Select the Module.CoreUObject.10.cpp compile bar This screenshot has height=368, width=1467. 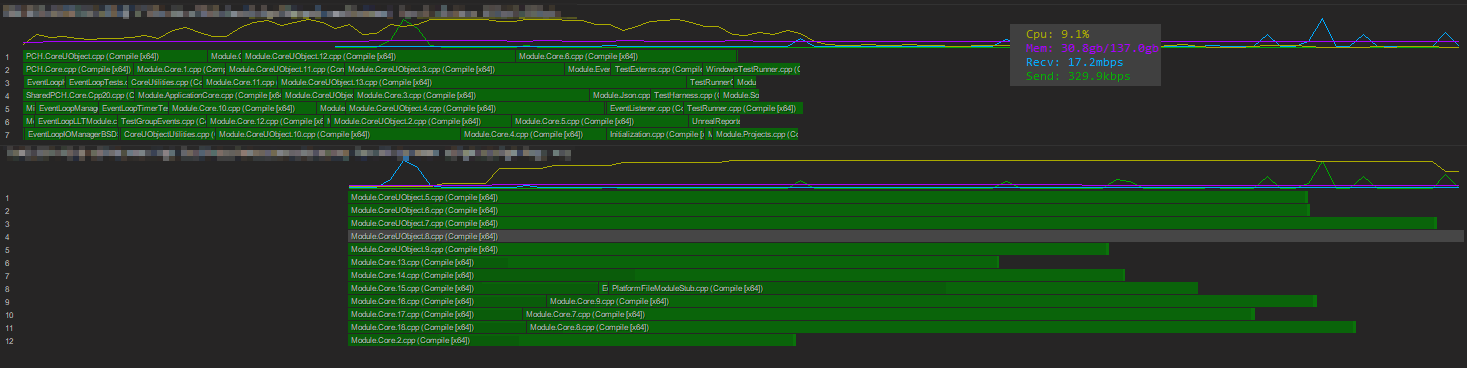338,134
